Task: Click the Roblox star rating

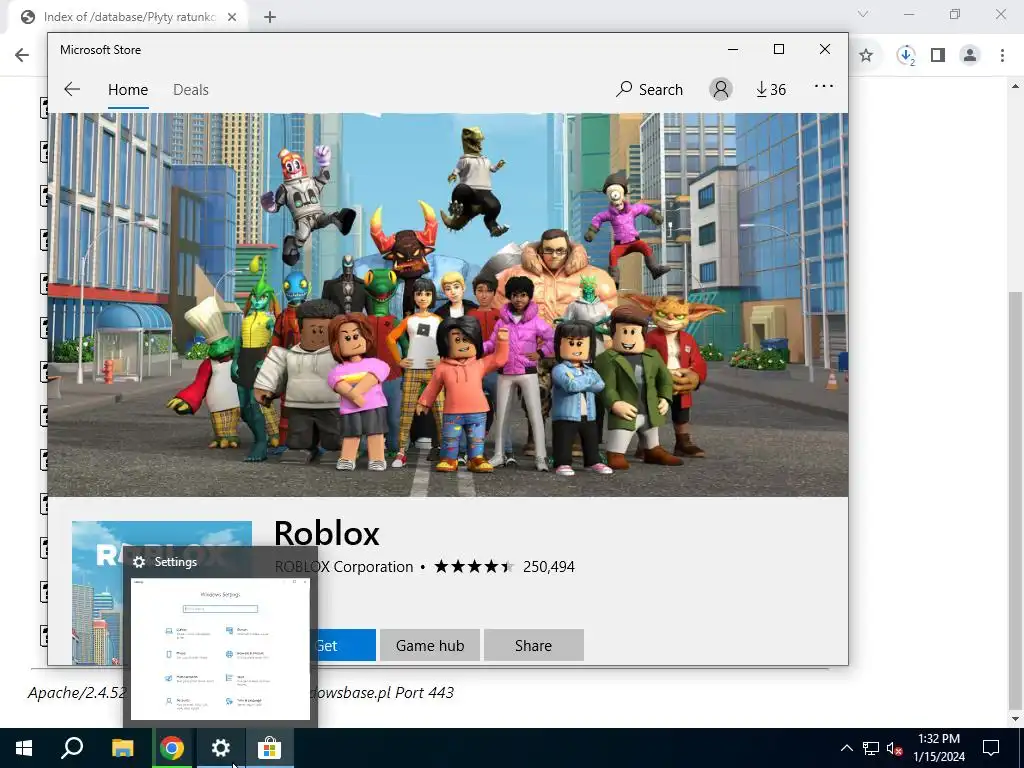Action: pos(474,567)
